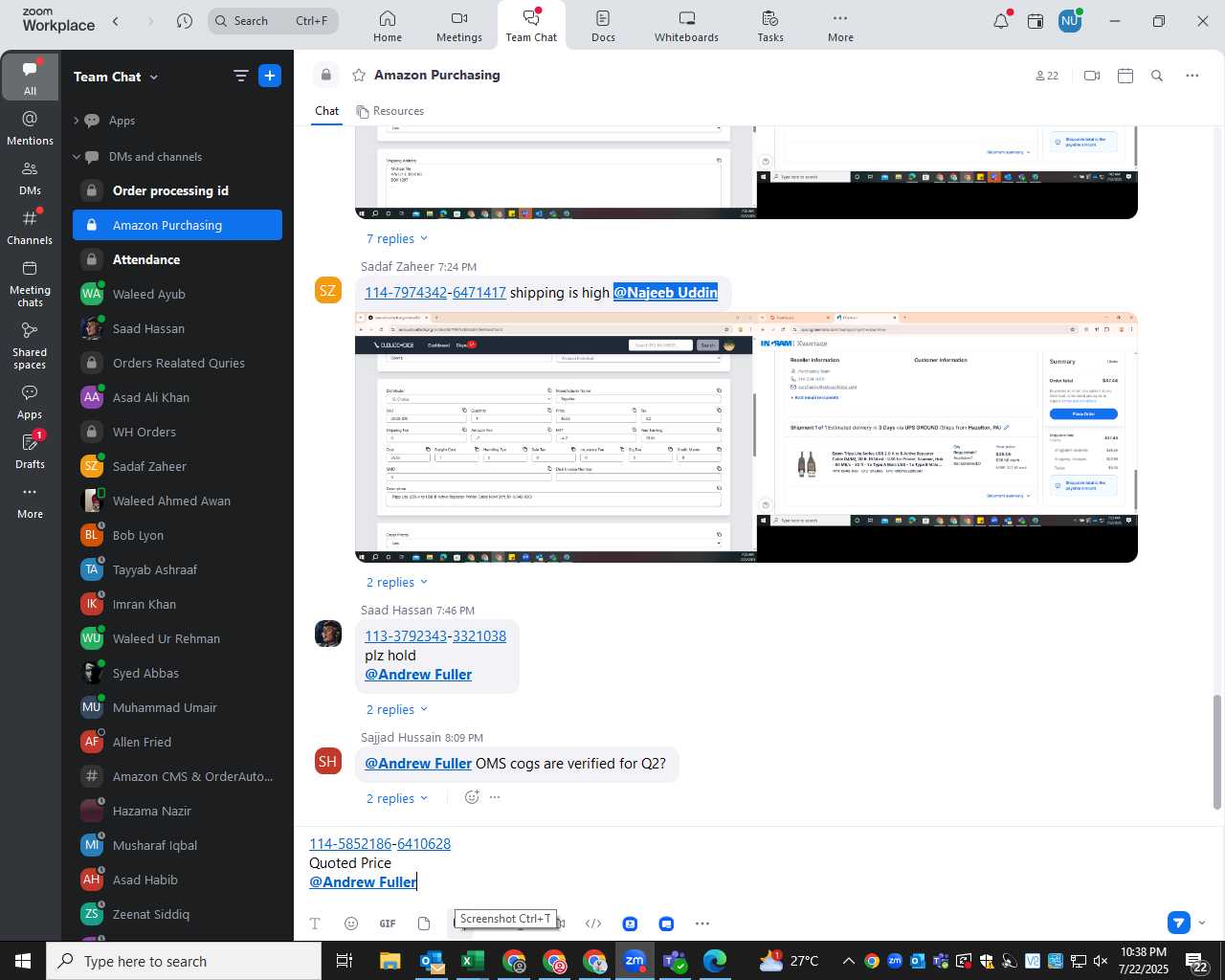
Task: Expand the Apps tree section
Action: pyautogui.click(x=77, y=121)
